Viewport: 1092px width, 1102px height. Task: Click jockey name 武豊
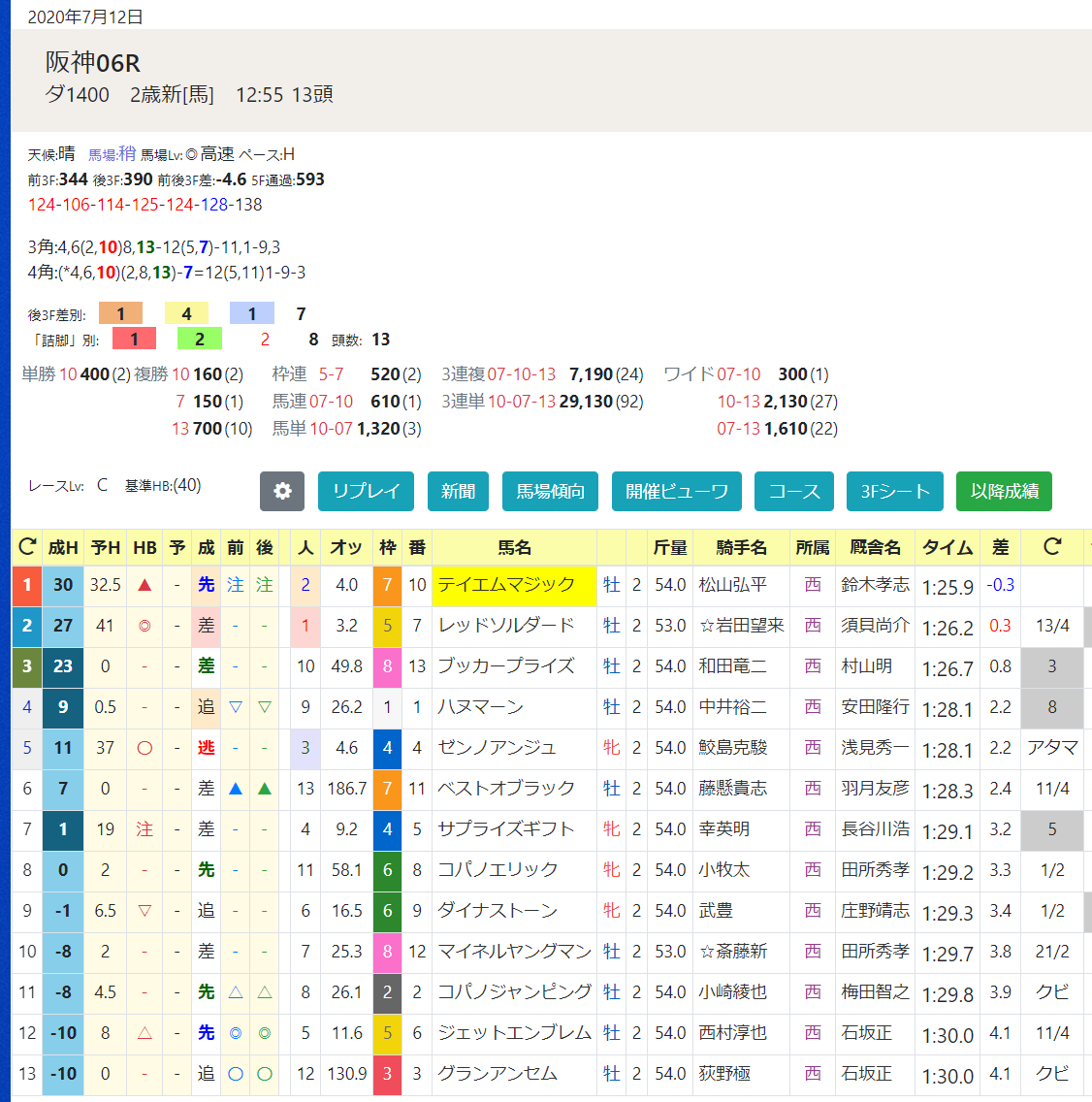pyautogui.click(x=716, y=911)
